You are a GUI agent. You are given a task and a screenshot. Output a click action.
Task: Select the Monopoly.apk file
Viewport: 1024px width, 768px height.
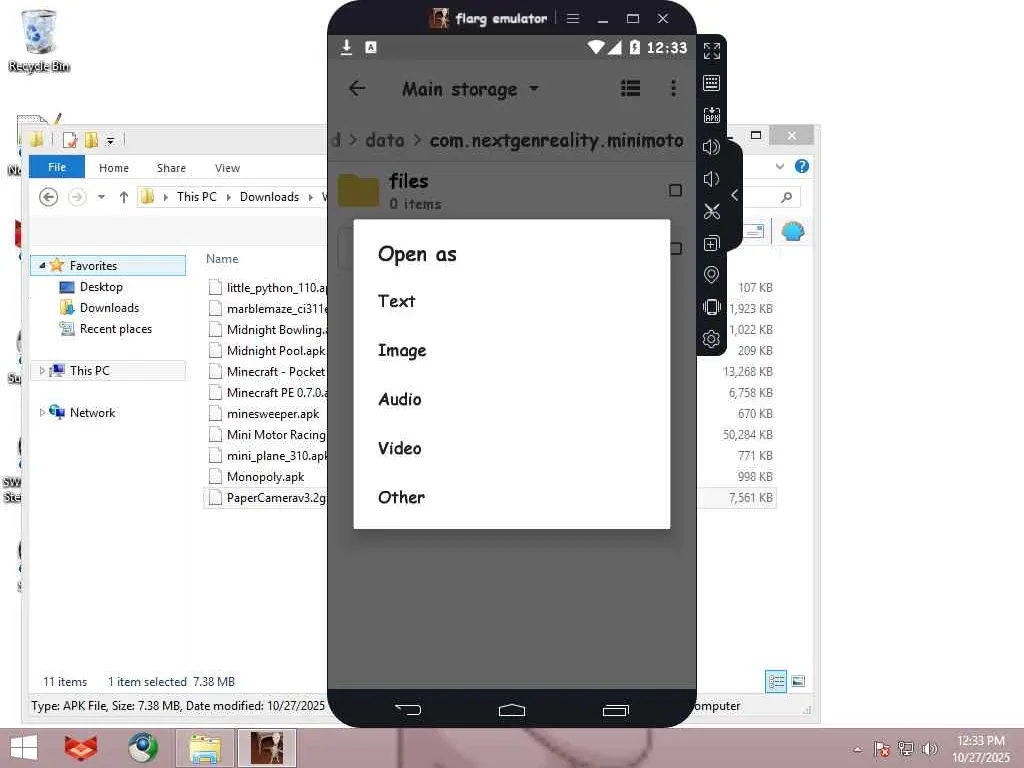click(265, 477)
